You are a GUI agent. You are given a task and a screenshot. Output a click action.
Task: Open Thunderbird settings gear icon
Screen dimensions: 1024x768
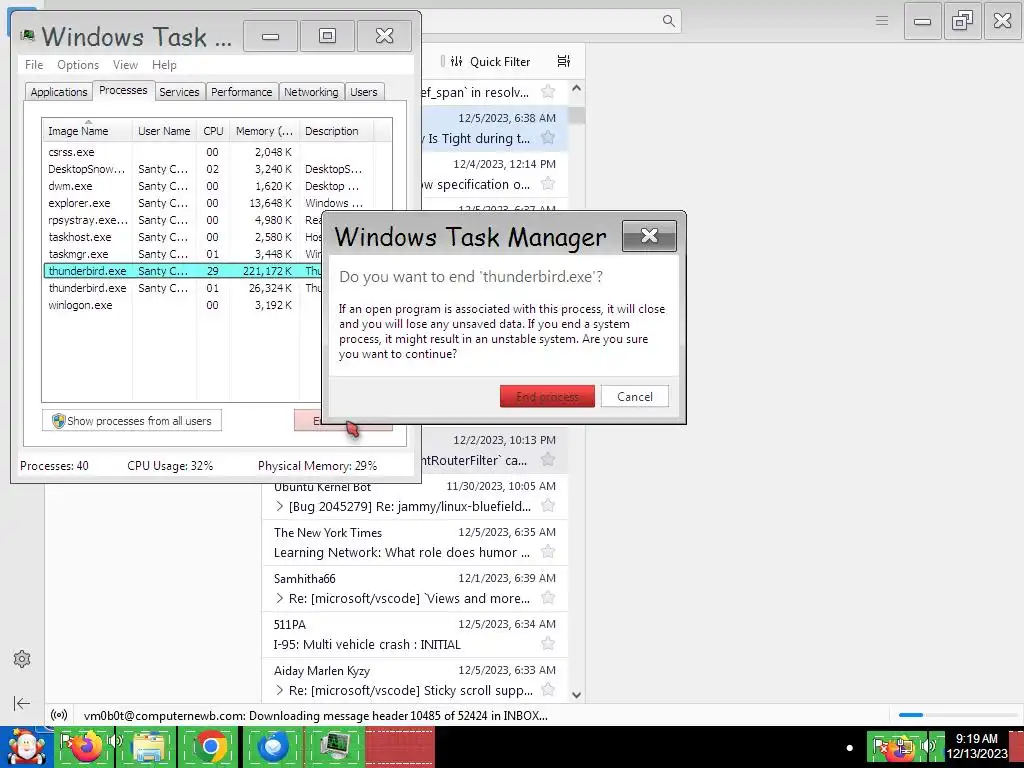(x=22, y=659)
